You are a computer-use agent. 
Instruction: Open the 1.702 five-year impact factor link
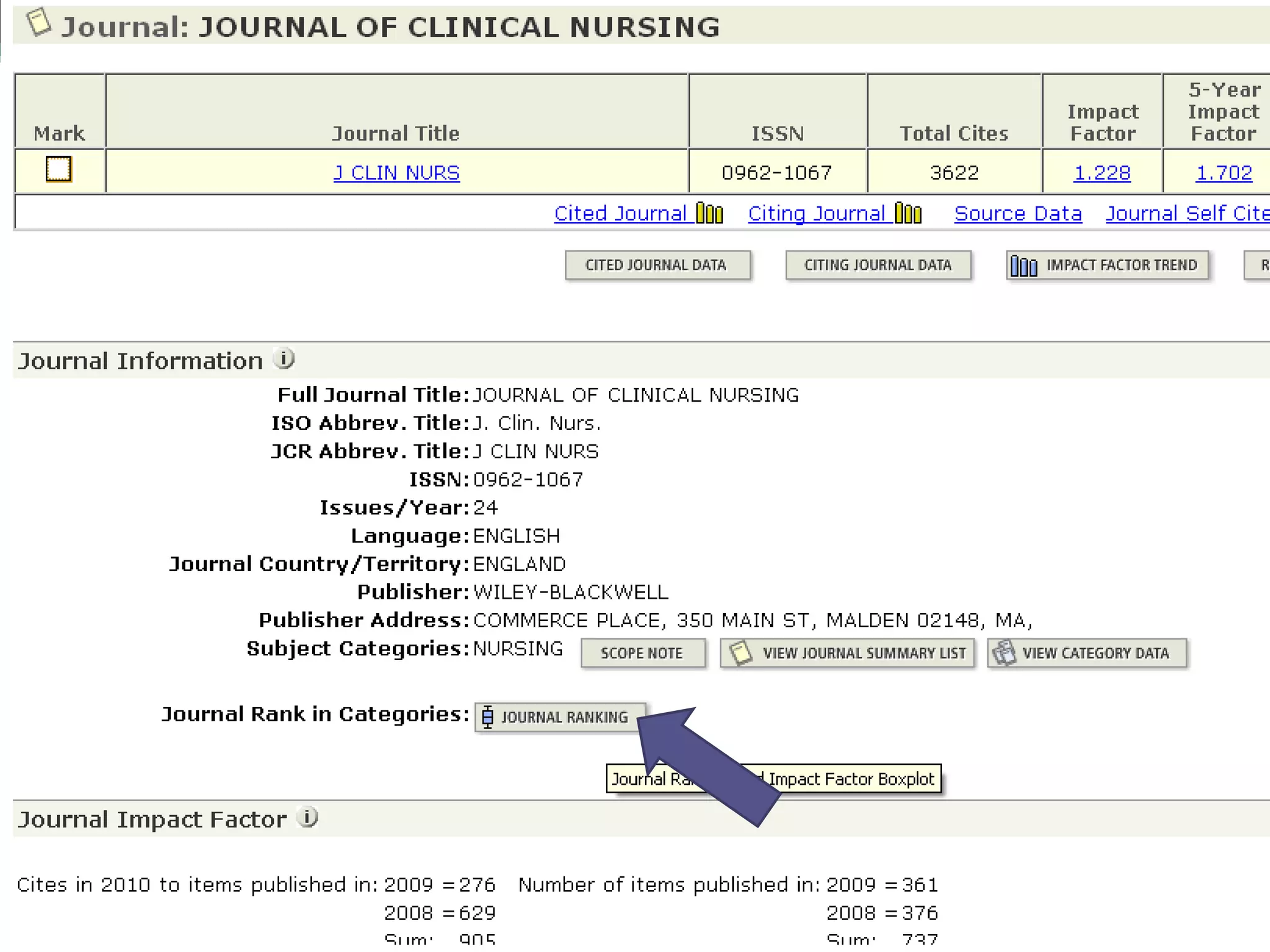click(x=1223, y=173)
